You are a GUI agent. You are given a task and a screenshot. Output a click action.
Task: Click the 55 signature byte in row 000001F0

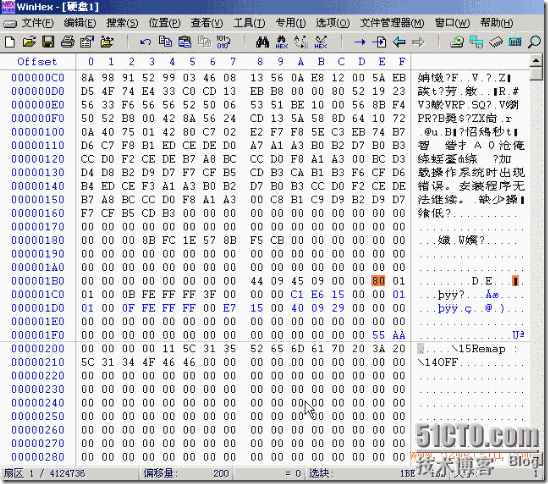click(378, 335)
